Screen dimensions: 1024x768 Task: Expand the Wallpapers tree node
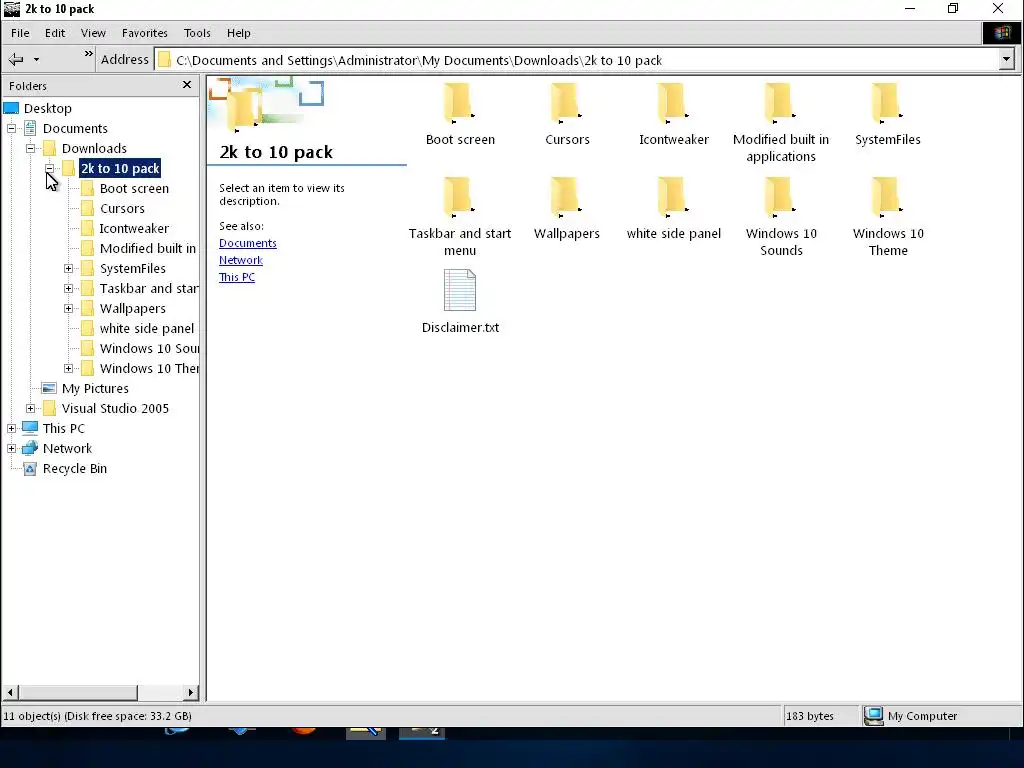(x=69, y=308)
